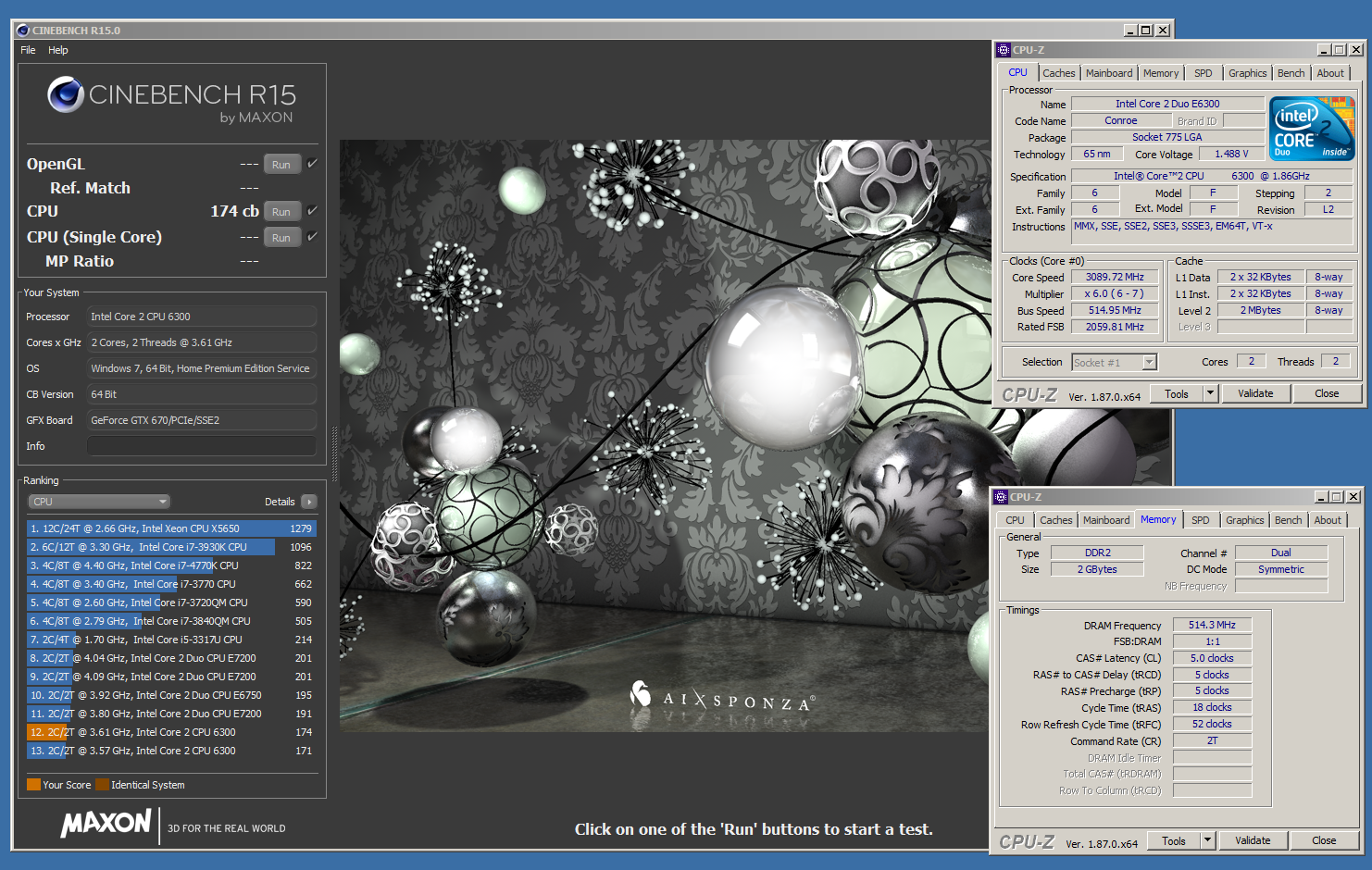Viewport: 1372px width, 870px height.
Task: Click DRAM Frequency value 514.3 MHz
Action: [1212, 625]
